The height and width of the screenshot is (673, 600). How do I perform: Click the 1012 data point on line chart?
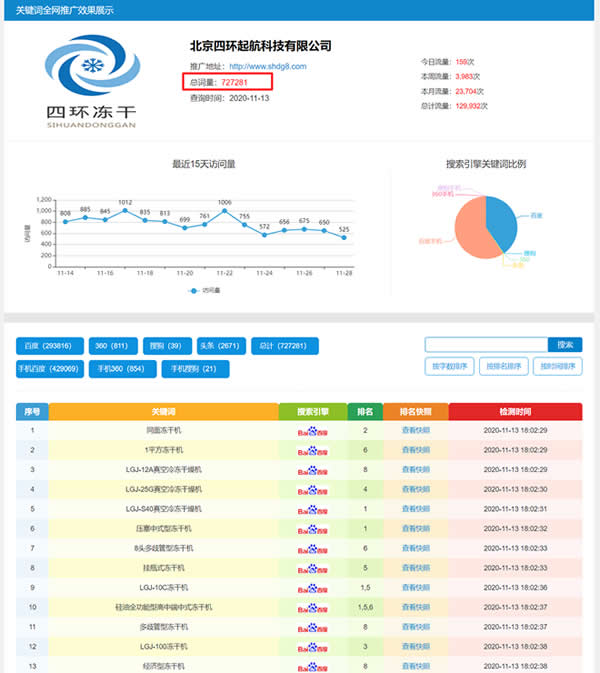click(125, 210)
